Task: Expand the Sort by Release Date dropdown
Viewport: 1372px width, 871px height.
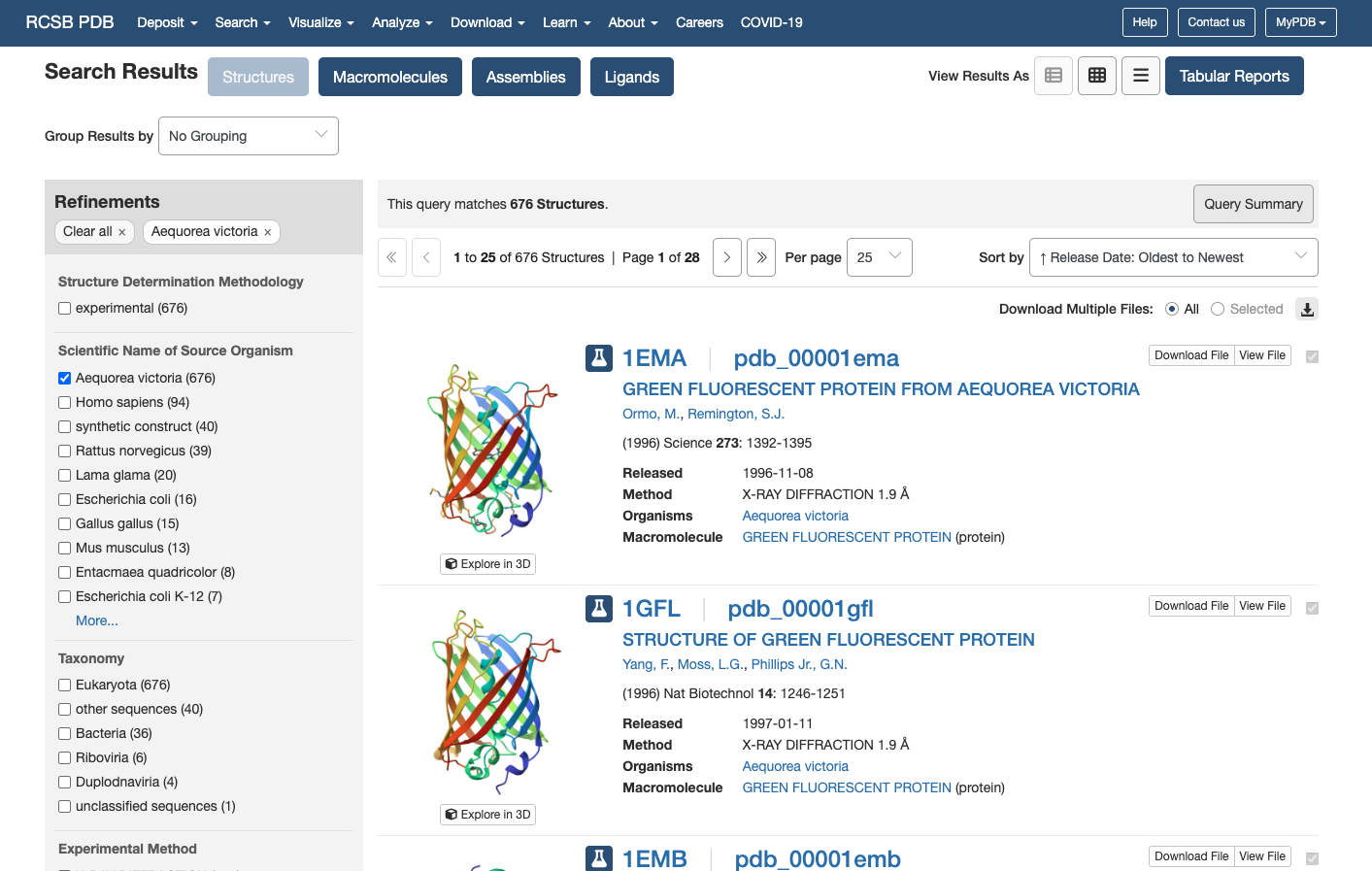Action: pyautogui.click(x=1174, y=257)
